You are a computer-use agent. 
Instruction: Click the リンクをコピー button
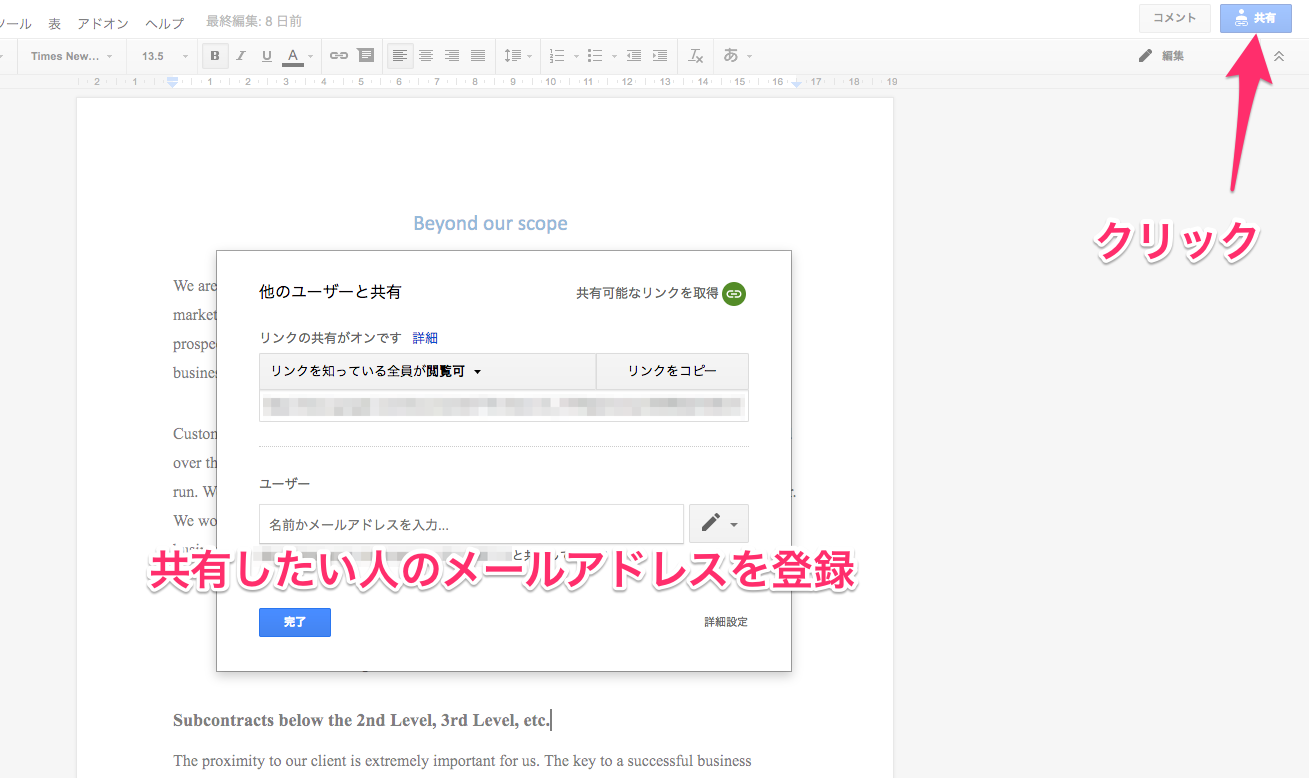click(x=672, y=371)
